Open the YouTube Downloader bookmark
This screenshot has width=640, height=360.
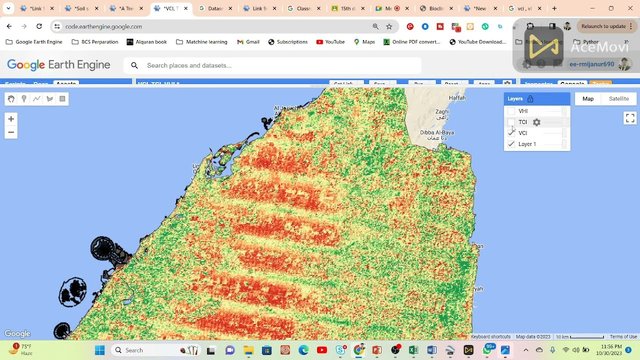pos(478,42)
